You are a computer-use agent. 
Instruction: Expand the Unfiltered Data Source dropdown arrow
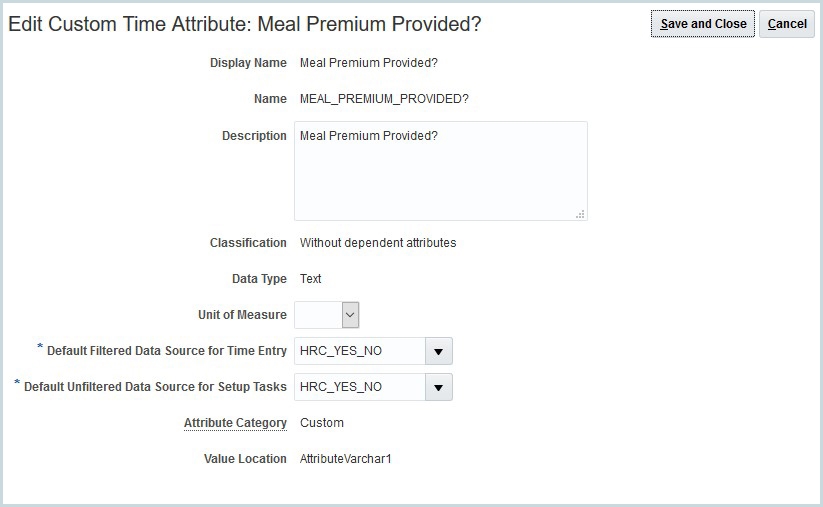pos(439,387)
